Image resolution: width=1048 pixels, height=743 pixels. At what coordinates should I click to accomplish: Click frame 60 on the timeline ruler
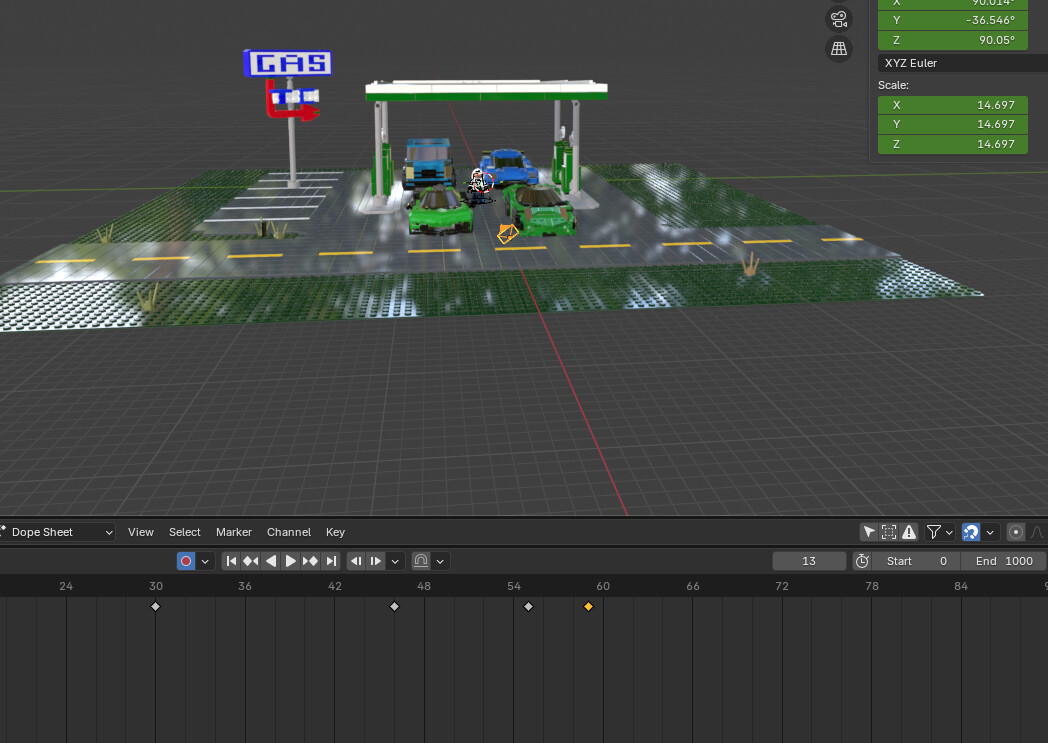click(603, 586)
